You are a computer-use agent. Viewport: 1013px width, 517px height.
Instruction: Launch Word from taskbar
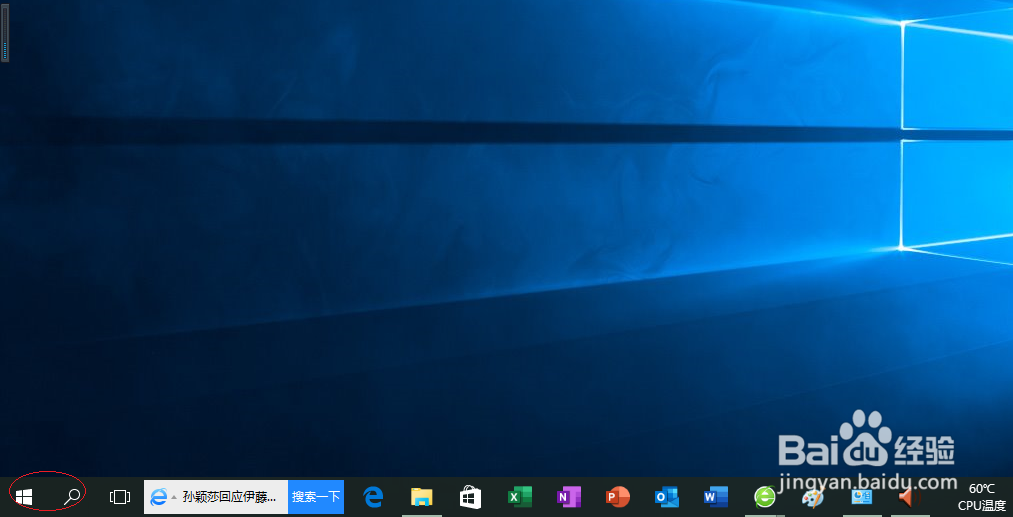(716, 497)
